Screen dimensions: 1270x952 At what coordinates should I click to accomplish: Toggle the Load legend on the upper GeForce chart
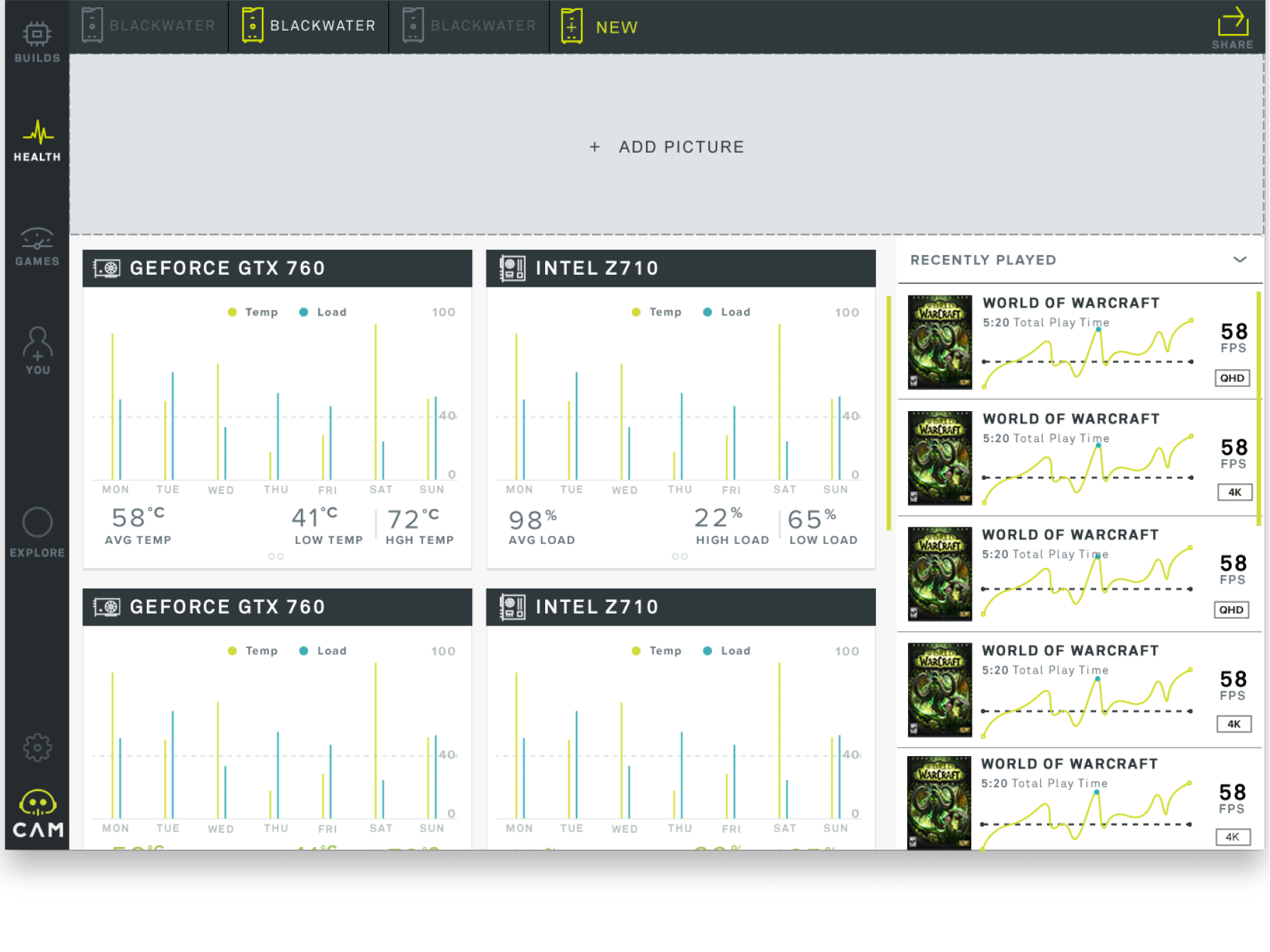click(x=323, y=312)
